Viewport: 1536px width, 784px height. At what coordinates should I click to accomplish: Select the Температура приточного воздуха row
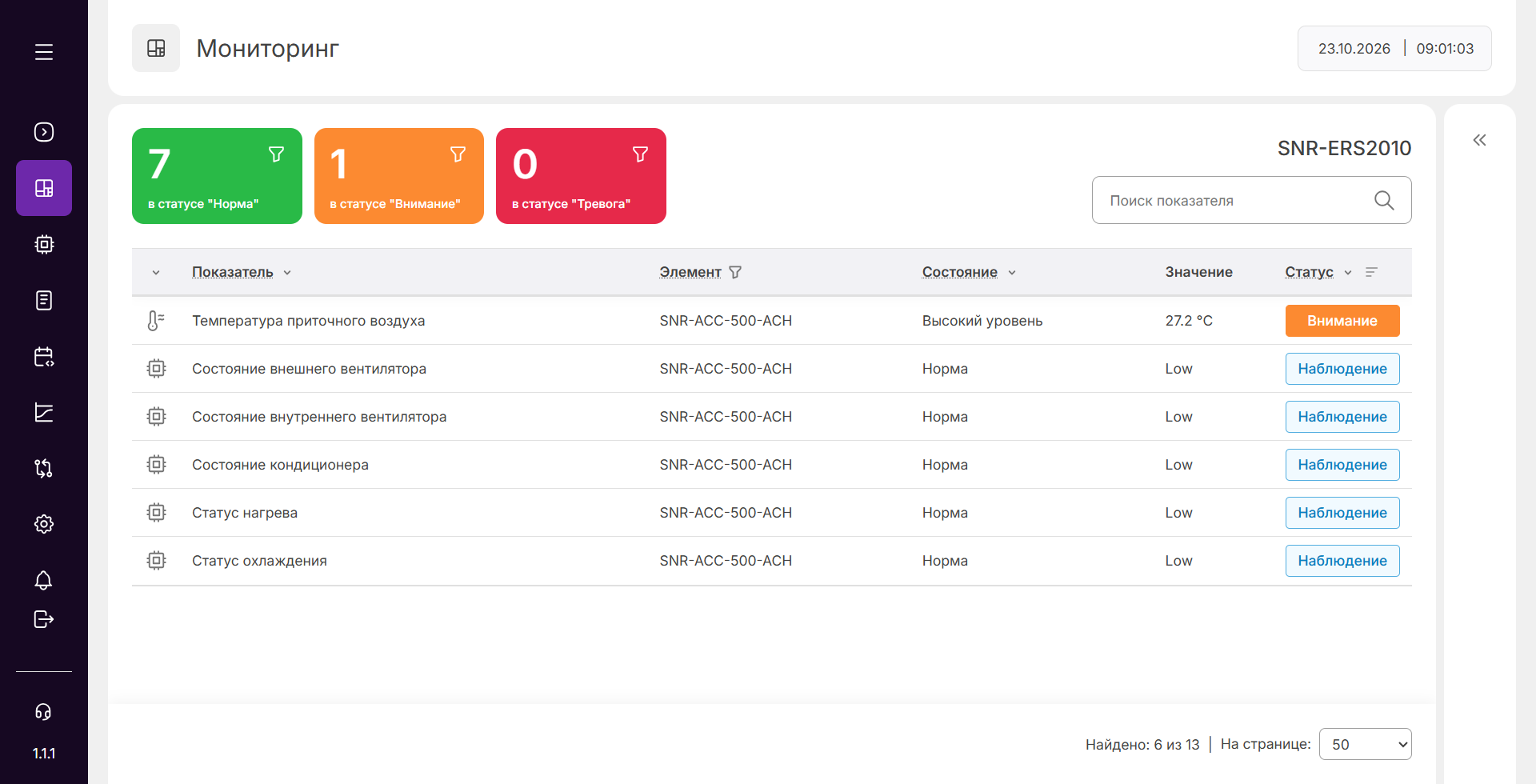(x=772, y=321)
